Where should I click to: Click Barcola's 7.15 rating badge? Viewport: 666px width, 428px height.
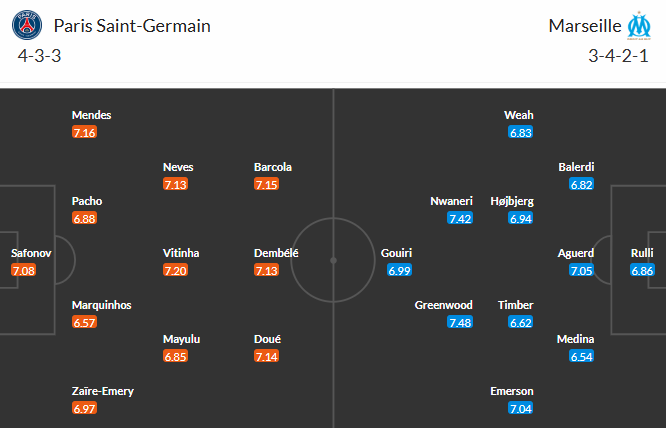266,184
